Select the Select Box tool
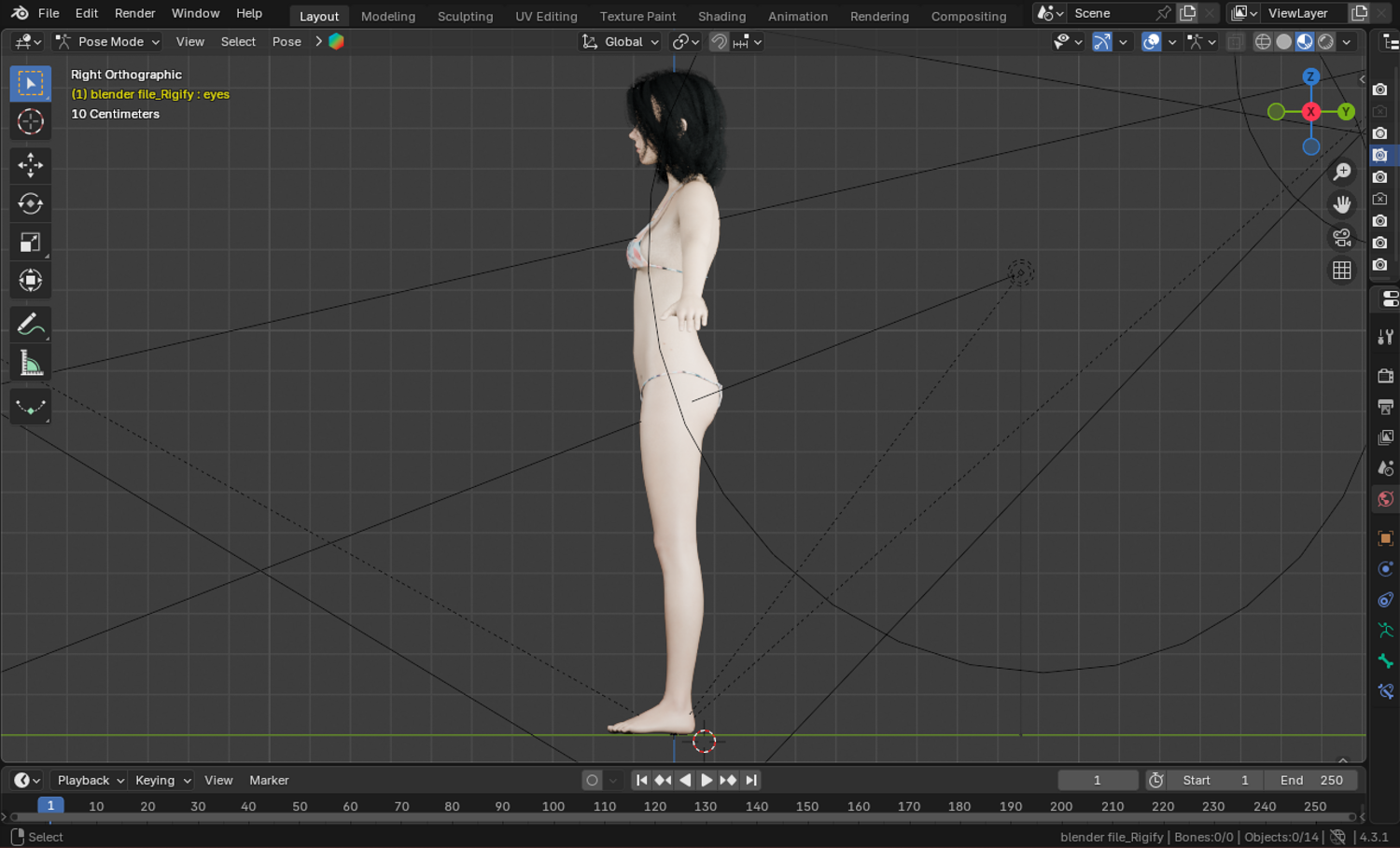1400x848 pixels. 31,84
